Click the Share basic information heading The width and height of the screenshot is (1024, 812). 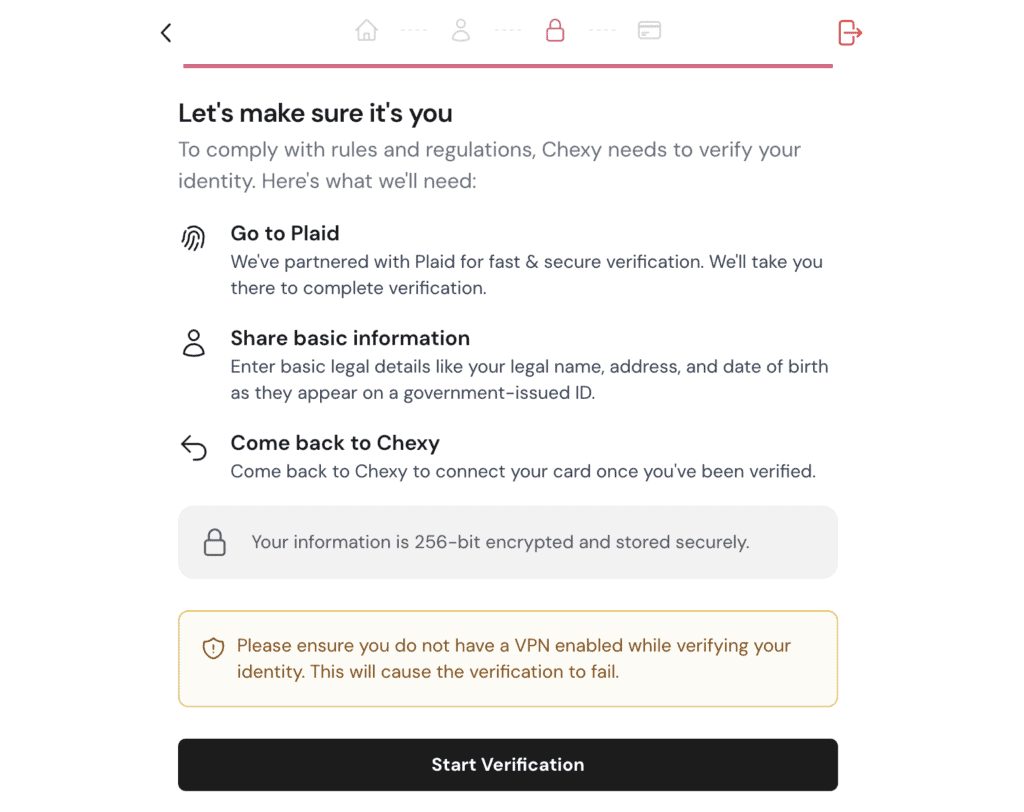(350, 338)
